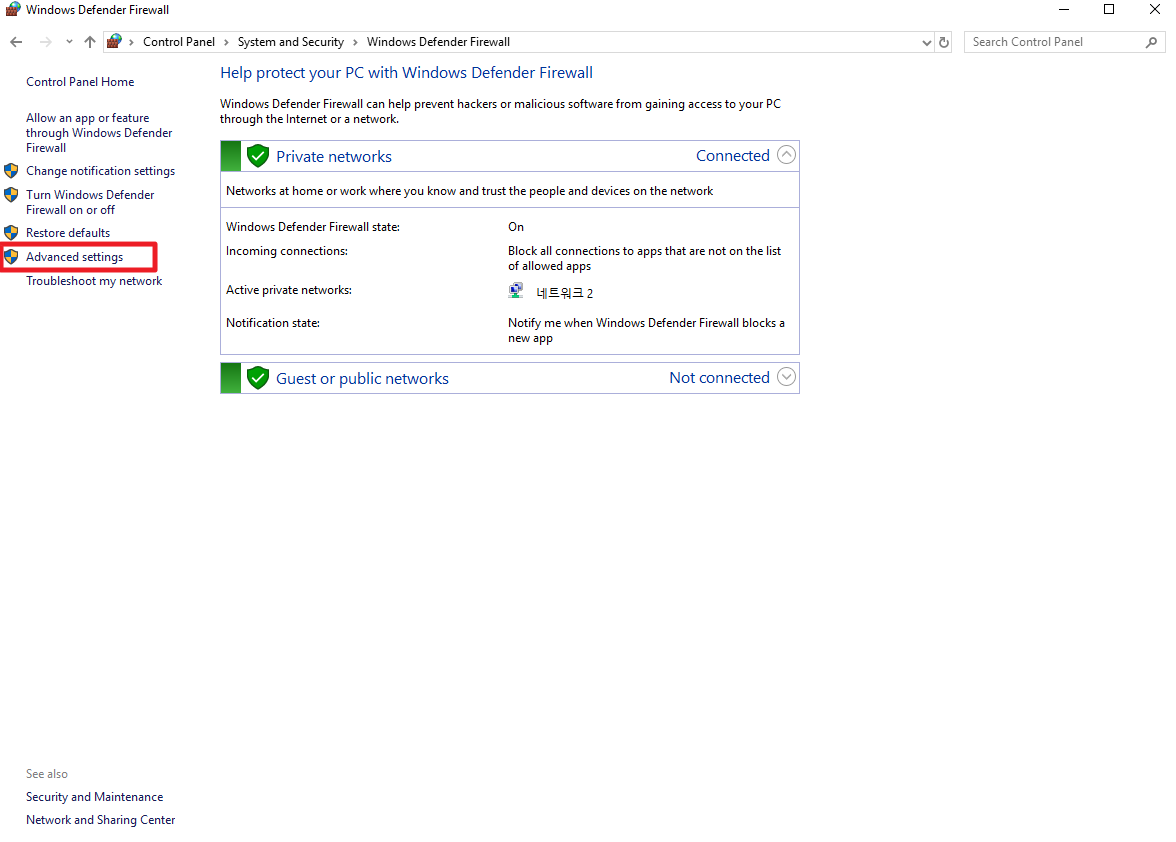Click the forward navigation arrow
The width and height of the screenshot is (1176, 842).
coord(46,42)
